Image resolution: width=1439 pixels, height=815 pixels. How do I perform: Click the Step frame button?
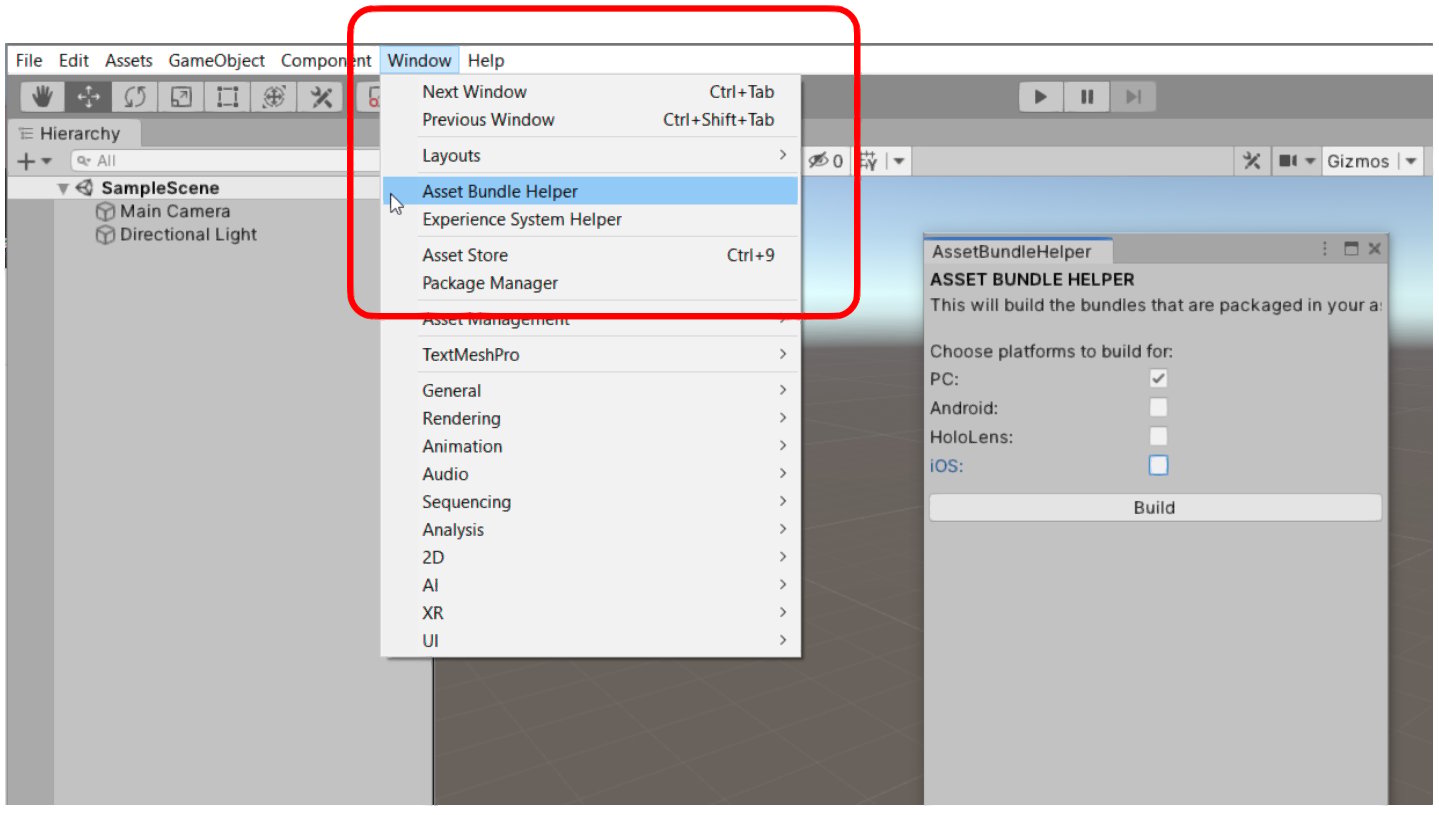[1133, 97]
